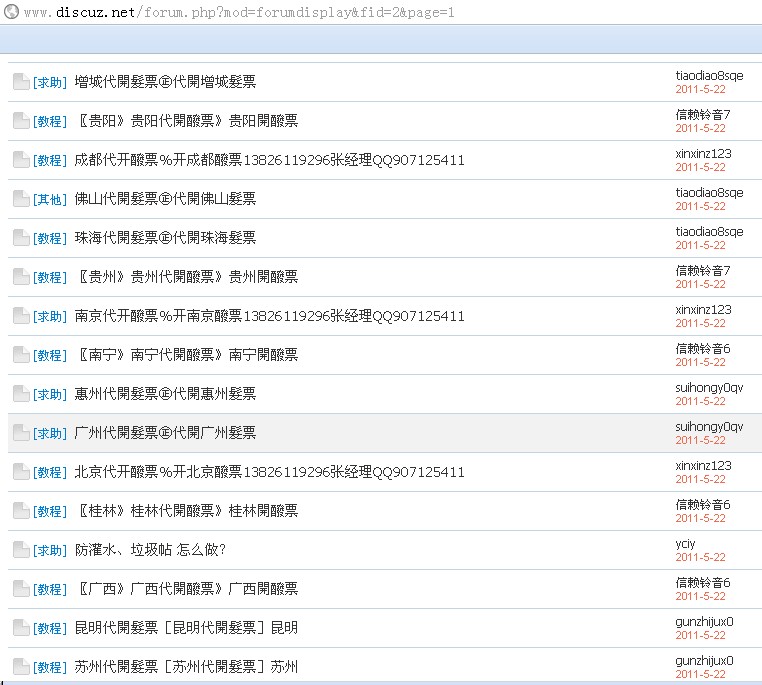762x685 pixels.
Task: Open the 〖贵州〗 thread title
Action: pyautogui.click(x=187, y=276)
